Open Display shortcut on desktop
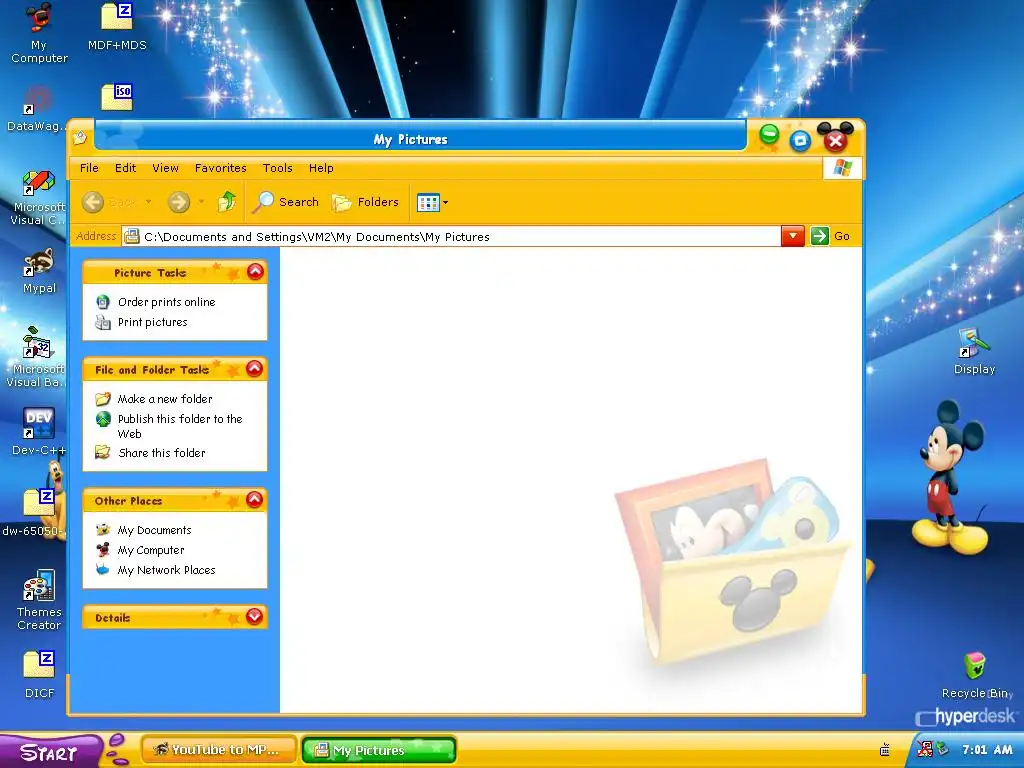 click(974, 351)
